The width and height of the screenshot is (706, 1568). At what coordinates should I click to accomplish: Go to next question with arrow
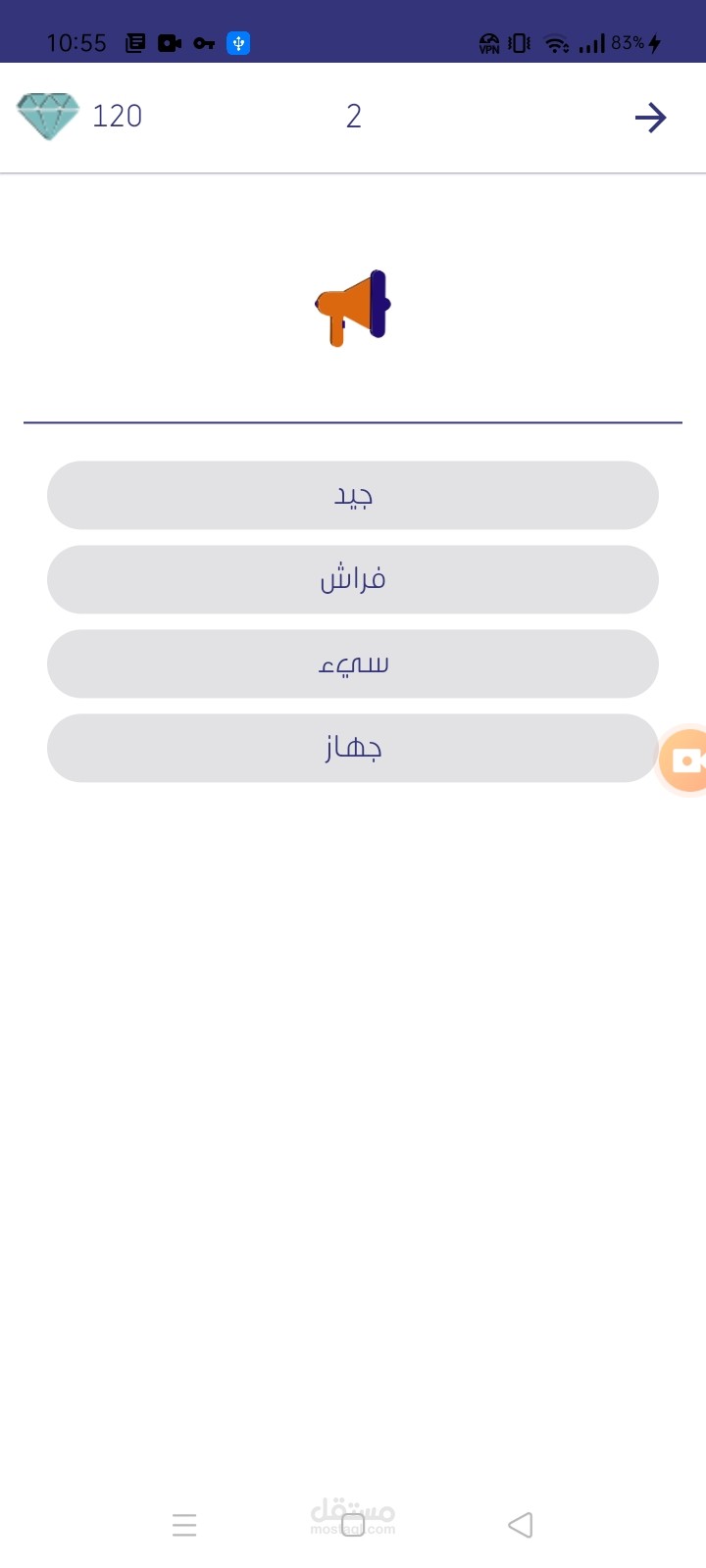click(x=651, y=118)
